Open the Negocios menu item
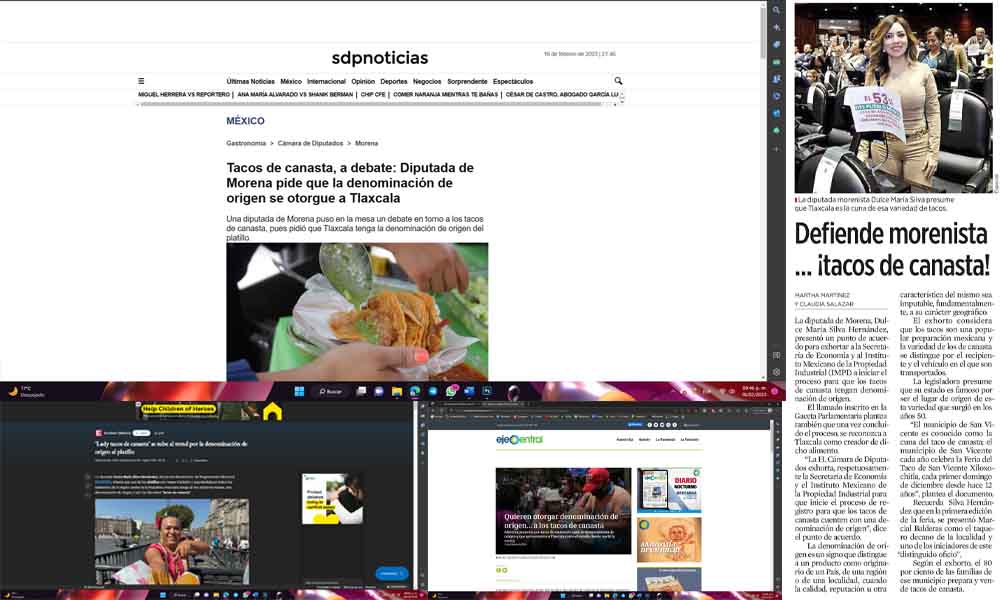Screen dimensions: 1000x600 tap(426, 81)
